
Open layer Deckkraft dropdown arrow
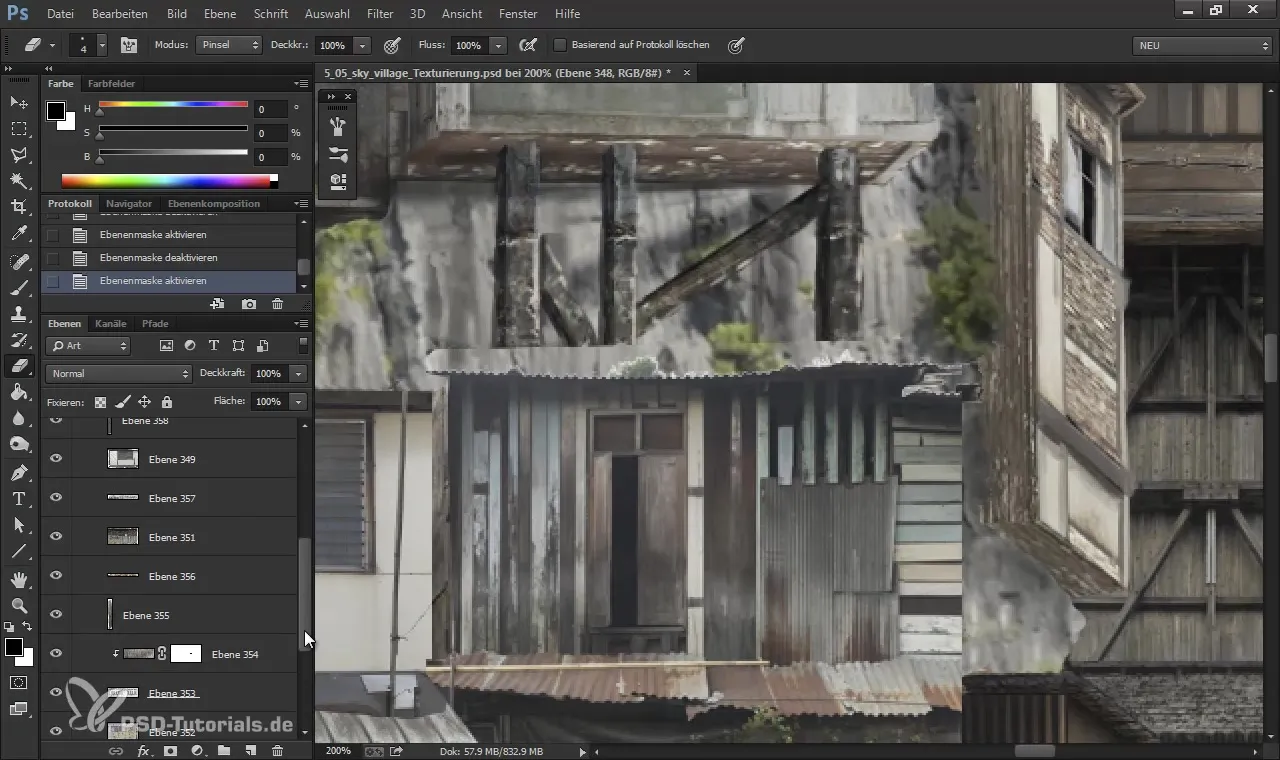[298, 373]
